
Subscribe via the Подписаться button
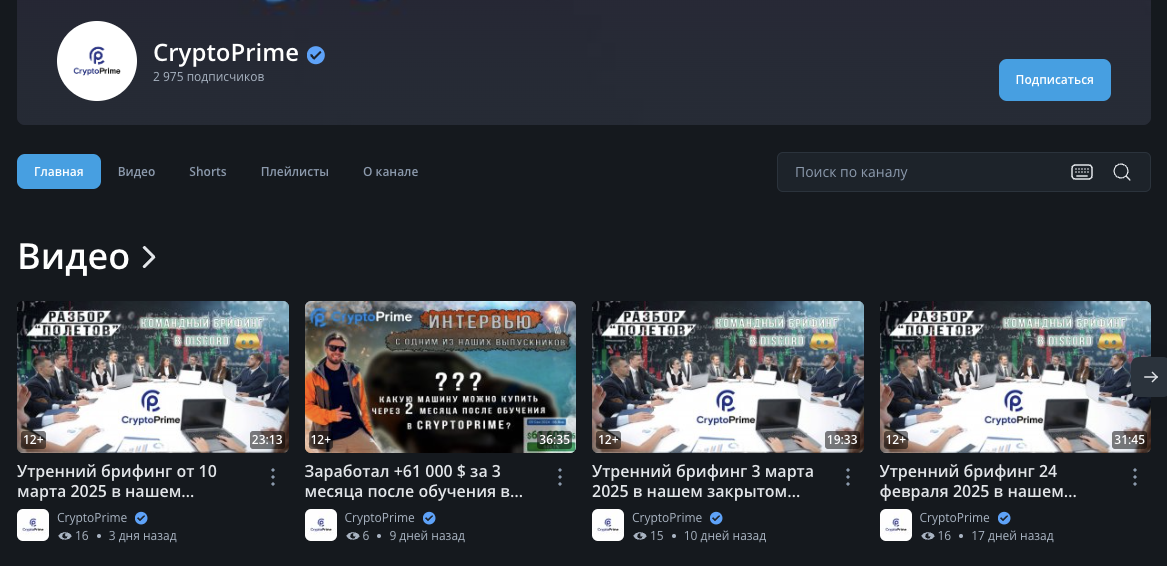(1055, 80)
